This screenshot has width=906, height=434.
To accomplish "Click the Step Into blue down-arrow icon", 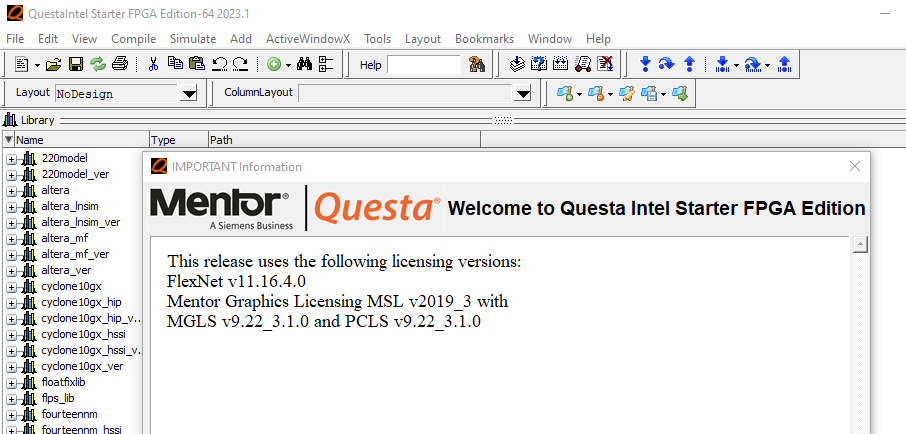I will pyautogui.click(x=645, y=64).
